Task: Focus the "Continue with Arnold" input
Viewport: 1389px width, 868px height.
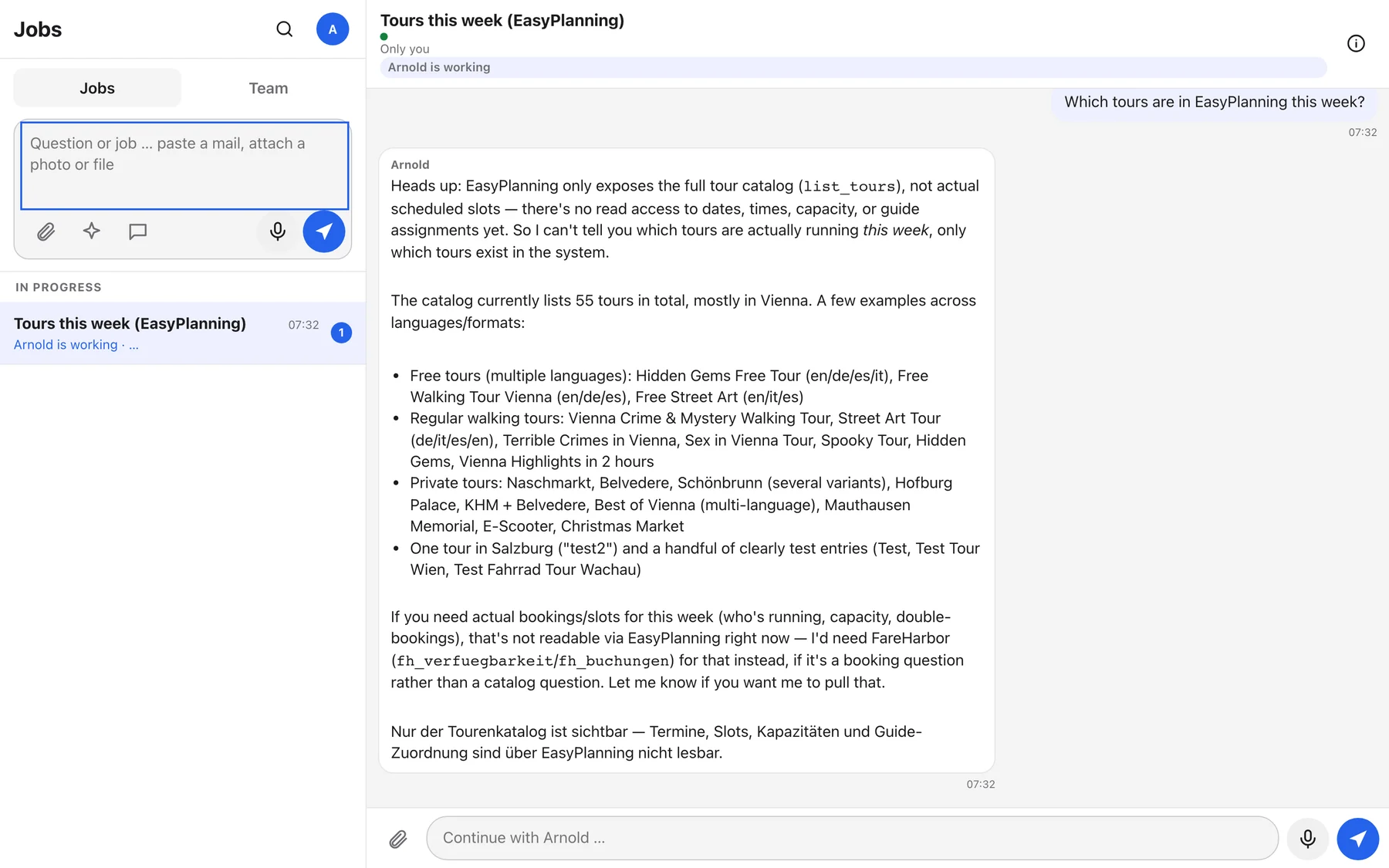Action: (852, 838)
